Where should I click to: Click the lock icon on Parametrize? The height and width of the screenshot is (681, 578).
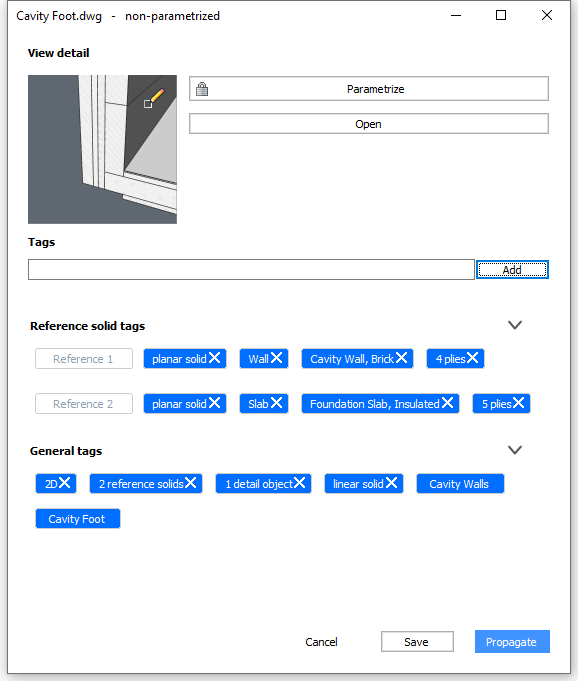click(202, 89)
